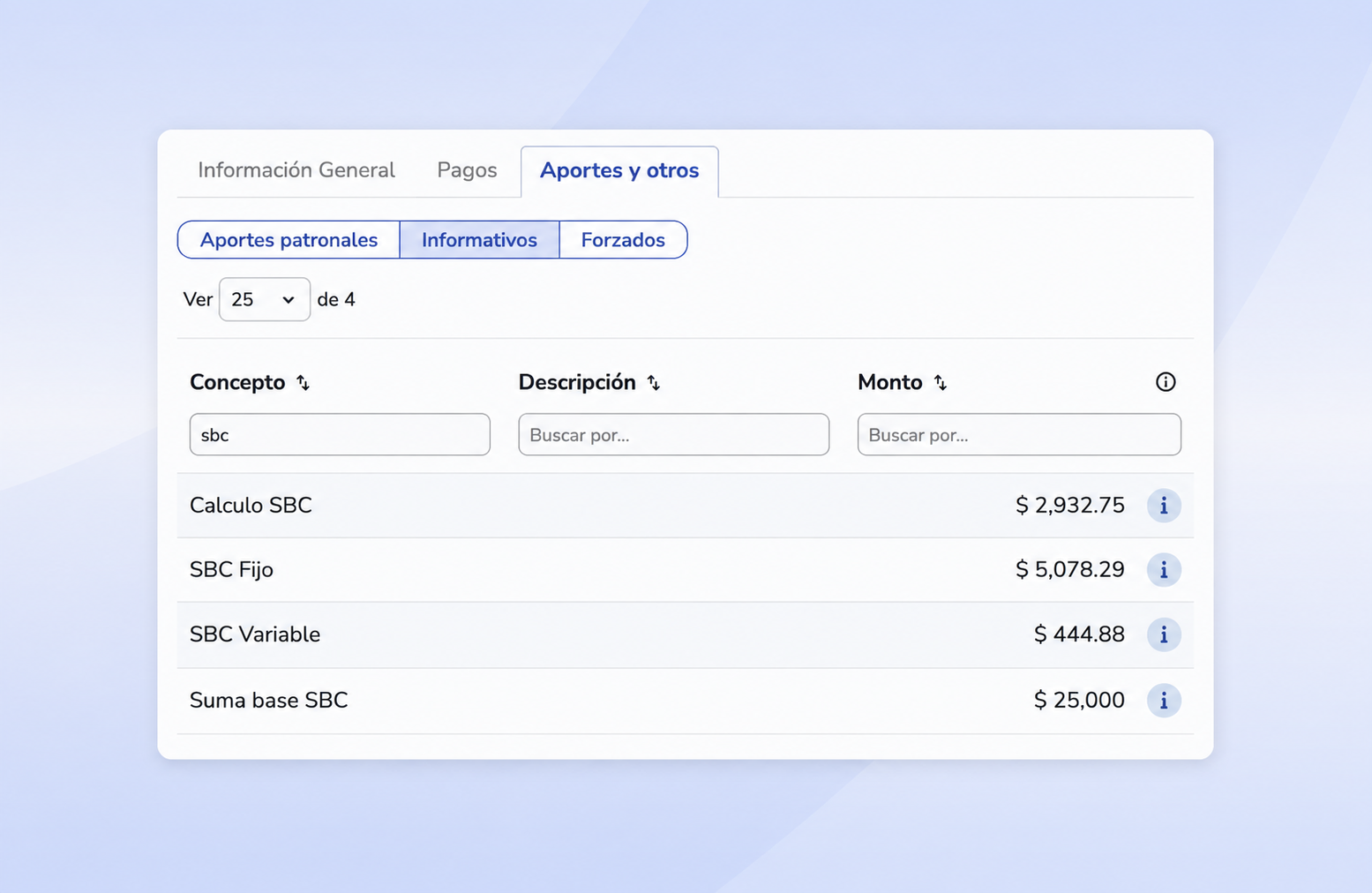Open the Pagos tab
The image size is (1372, 893).
467,170
